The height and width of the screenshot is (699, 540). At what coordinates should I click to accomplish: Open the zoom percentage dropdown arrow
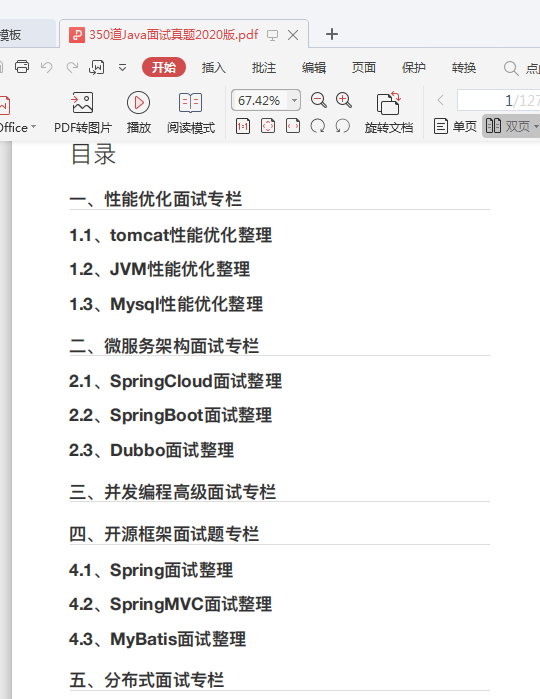coord(294,100)
